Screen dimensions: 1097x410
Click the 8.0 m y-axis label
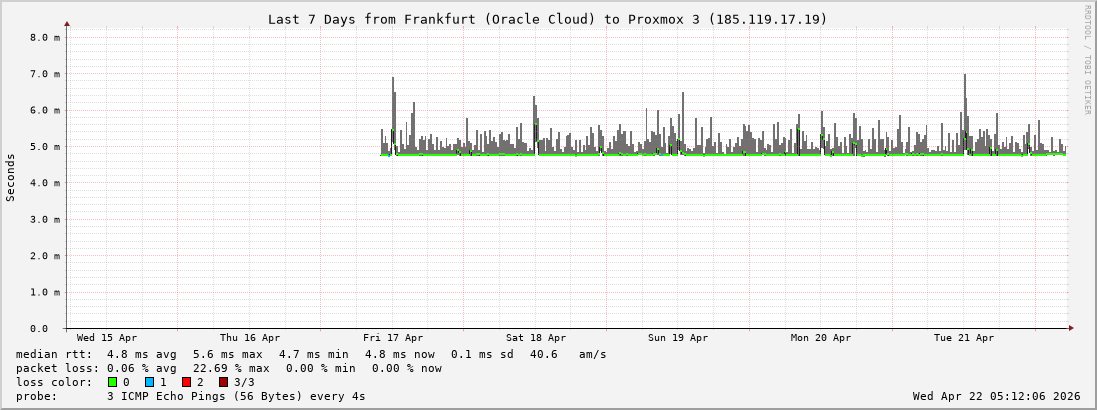[45, 37]
